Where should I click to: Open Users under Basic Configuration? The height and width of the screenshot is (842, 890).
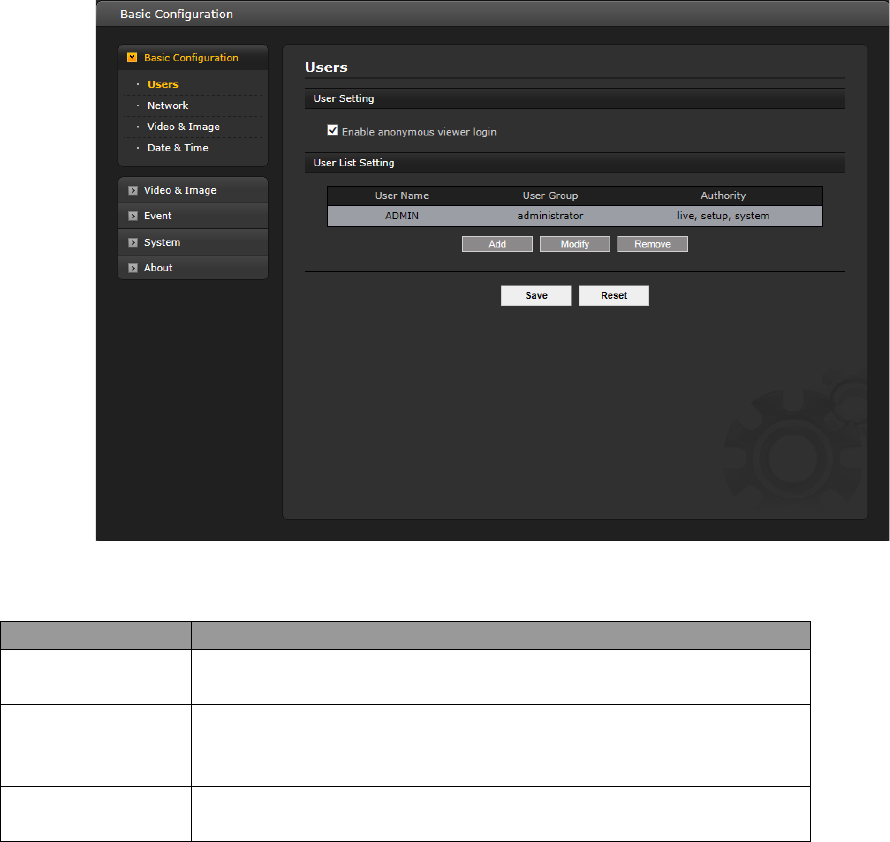(163, 85)
